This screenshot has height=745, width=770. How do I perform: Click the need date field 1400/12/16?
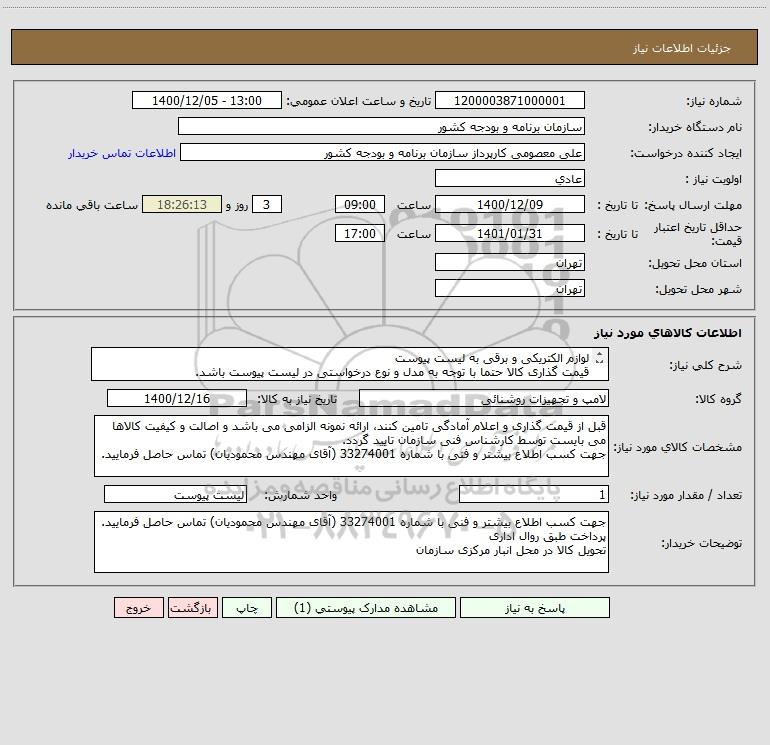[x=177, y=398]
